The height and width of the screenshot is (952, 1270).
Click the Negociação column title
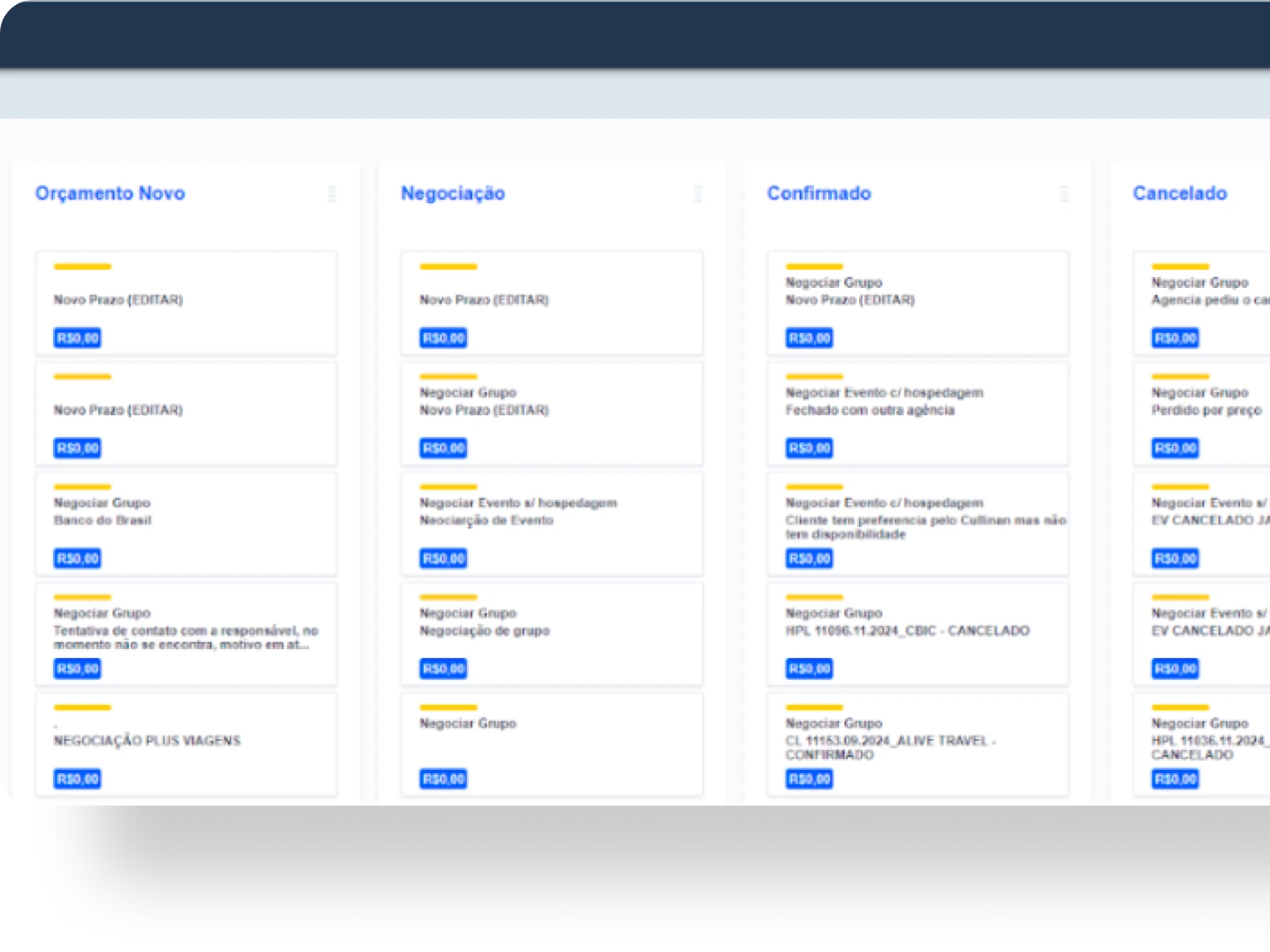pyautogui.click(x=453, y=193)
